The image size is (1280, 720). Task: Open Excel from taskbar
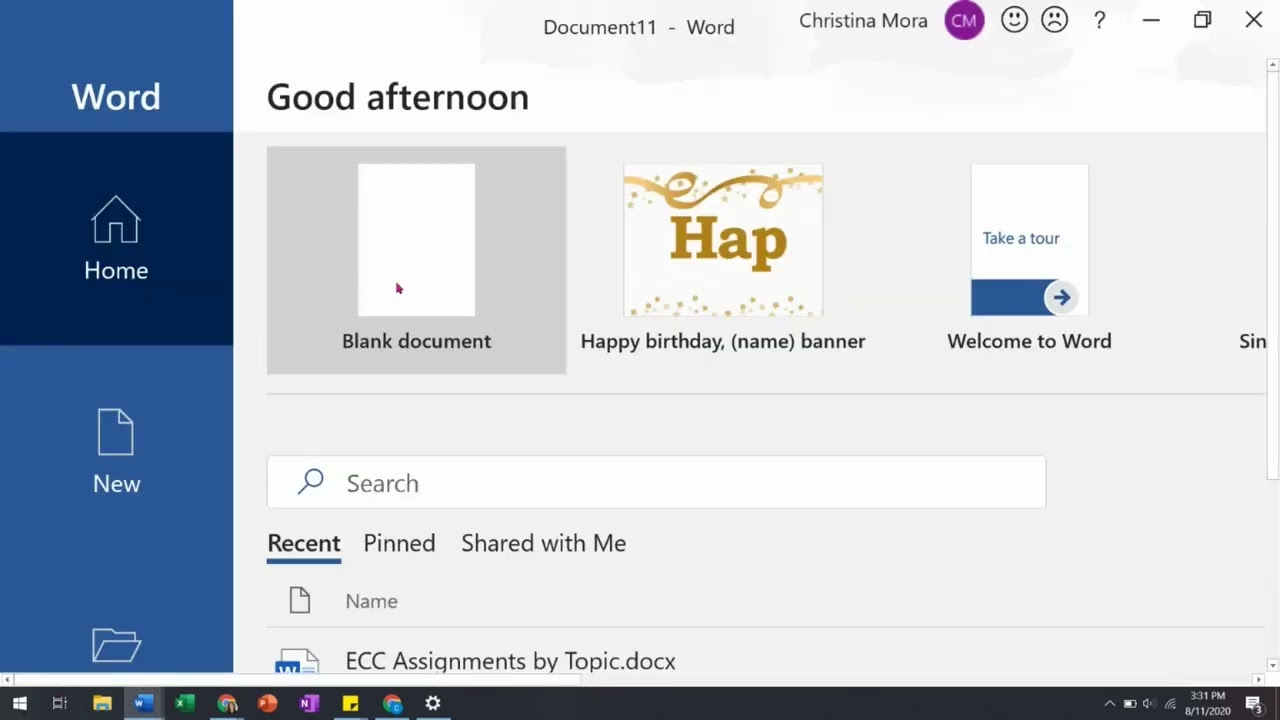[x=185, y=703]
